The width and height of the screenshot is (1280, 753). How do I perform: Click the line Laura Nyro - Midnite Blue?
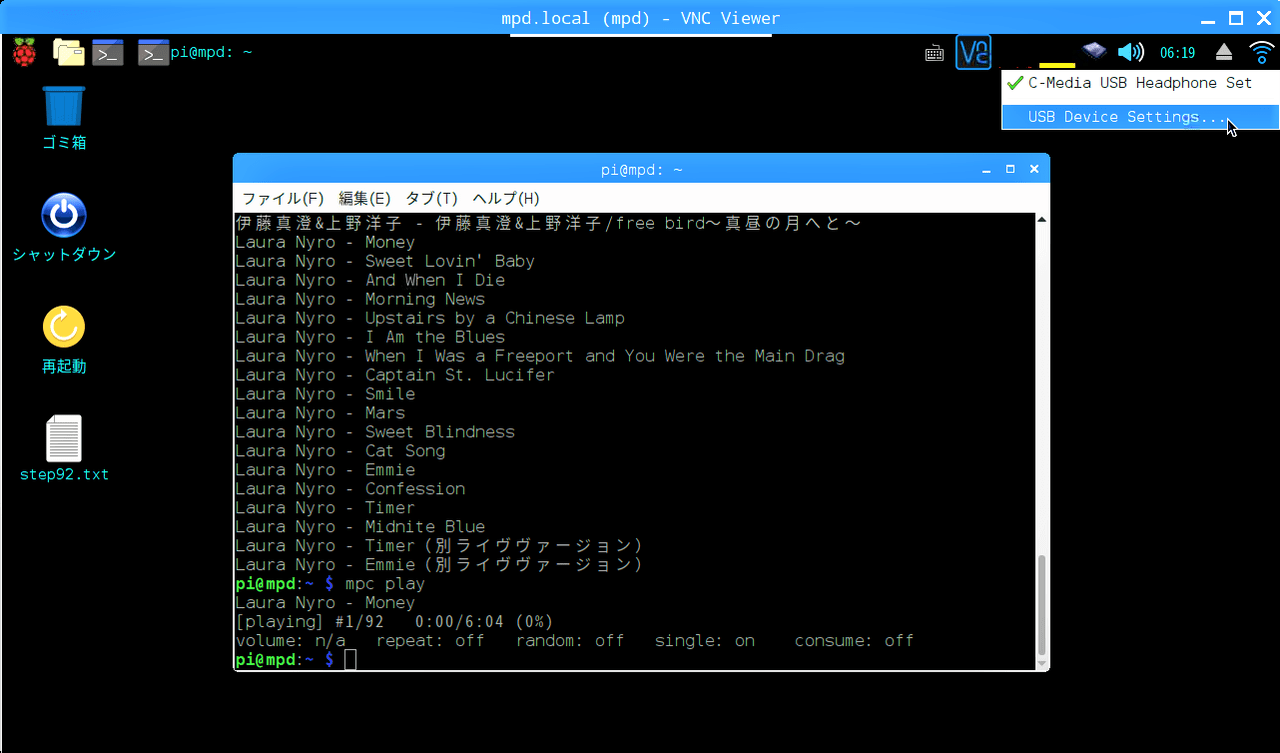click(360, 527)
